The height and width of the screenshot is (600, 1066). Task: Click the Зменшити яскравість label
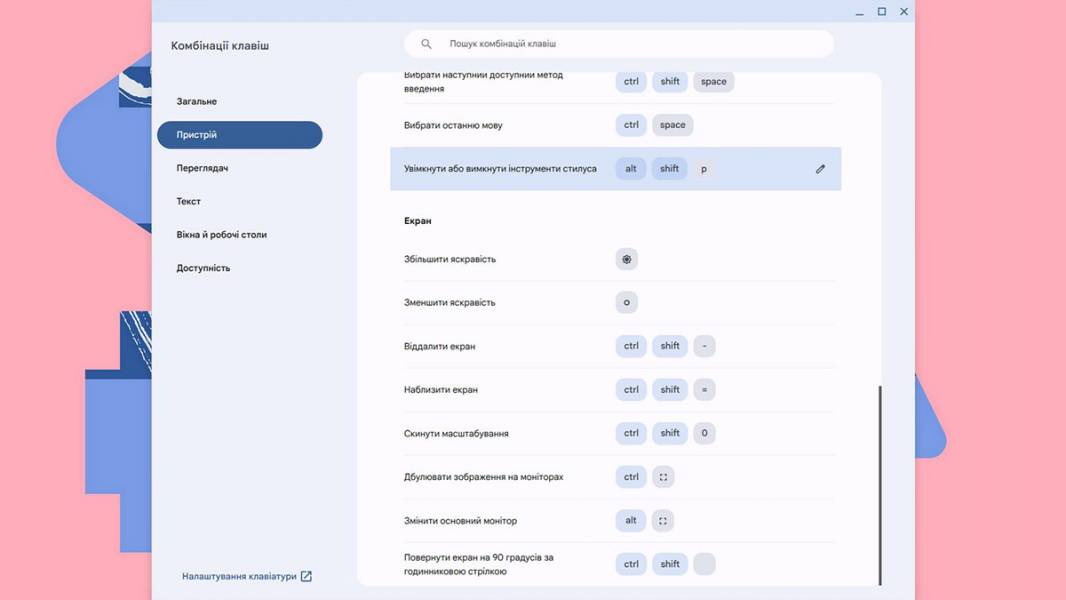[449, 302]
